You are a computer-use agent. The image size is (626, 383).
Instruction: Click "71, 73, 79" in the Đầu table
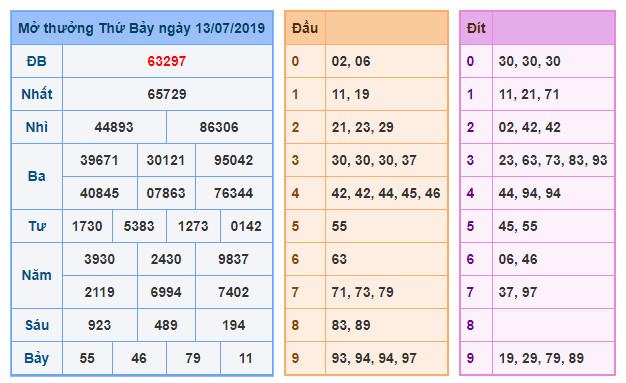[x=363, y=292]
